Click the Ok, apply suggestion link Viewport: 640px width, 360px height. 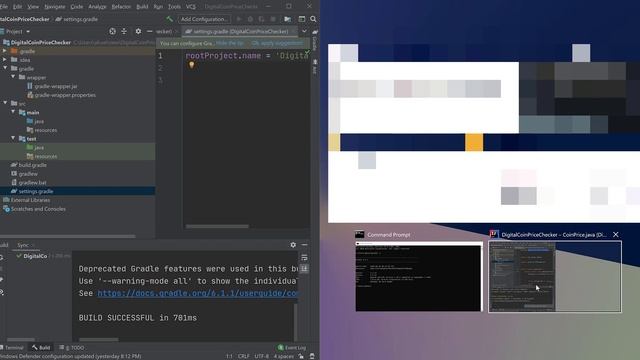click(x=277, y=43)
